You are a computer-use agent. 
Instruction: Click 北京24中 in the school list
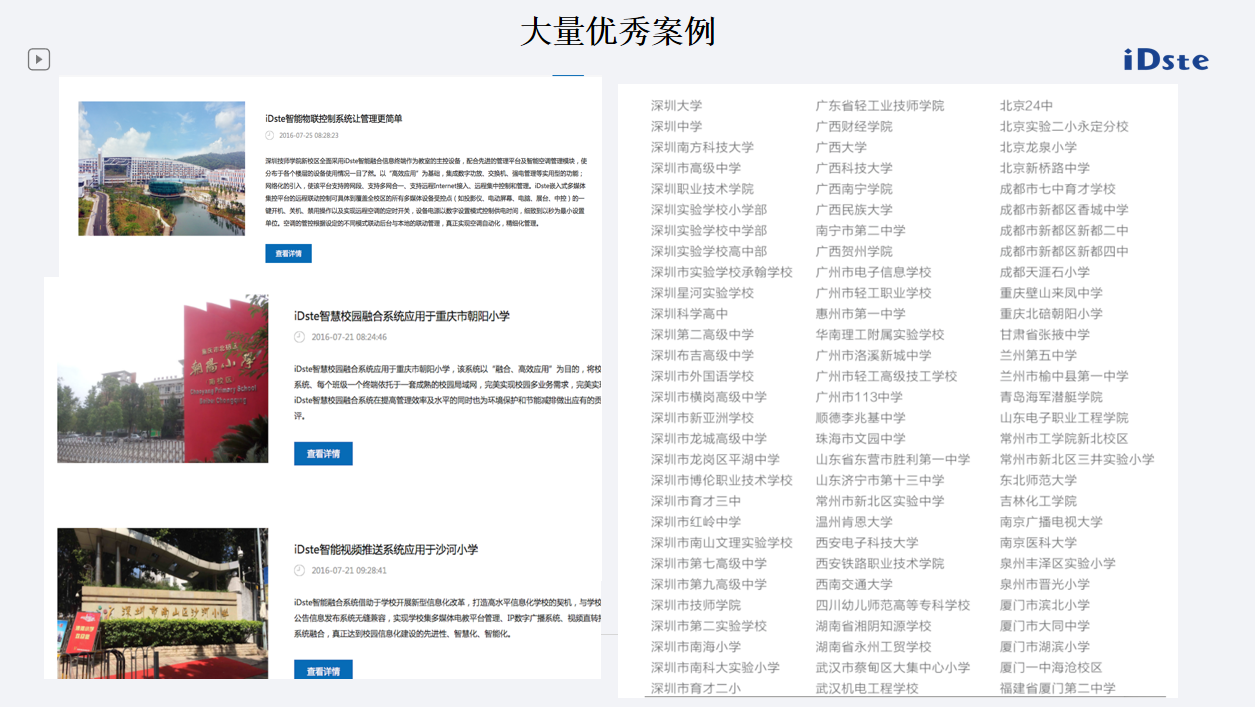tap(1026, 106)
